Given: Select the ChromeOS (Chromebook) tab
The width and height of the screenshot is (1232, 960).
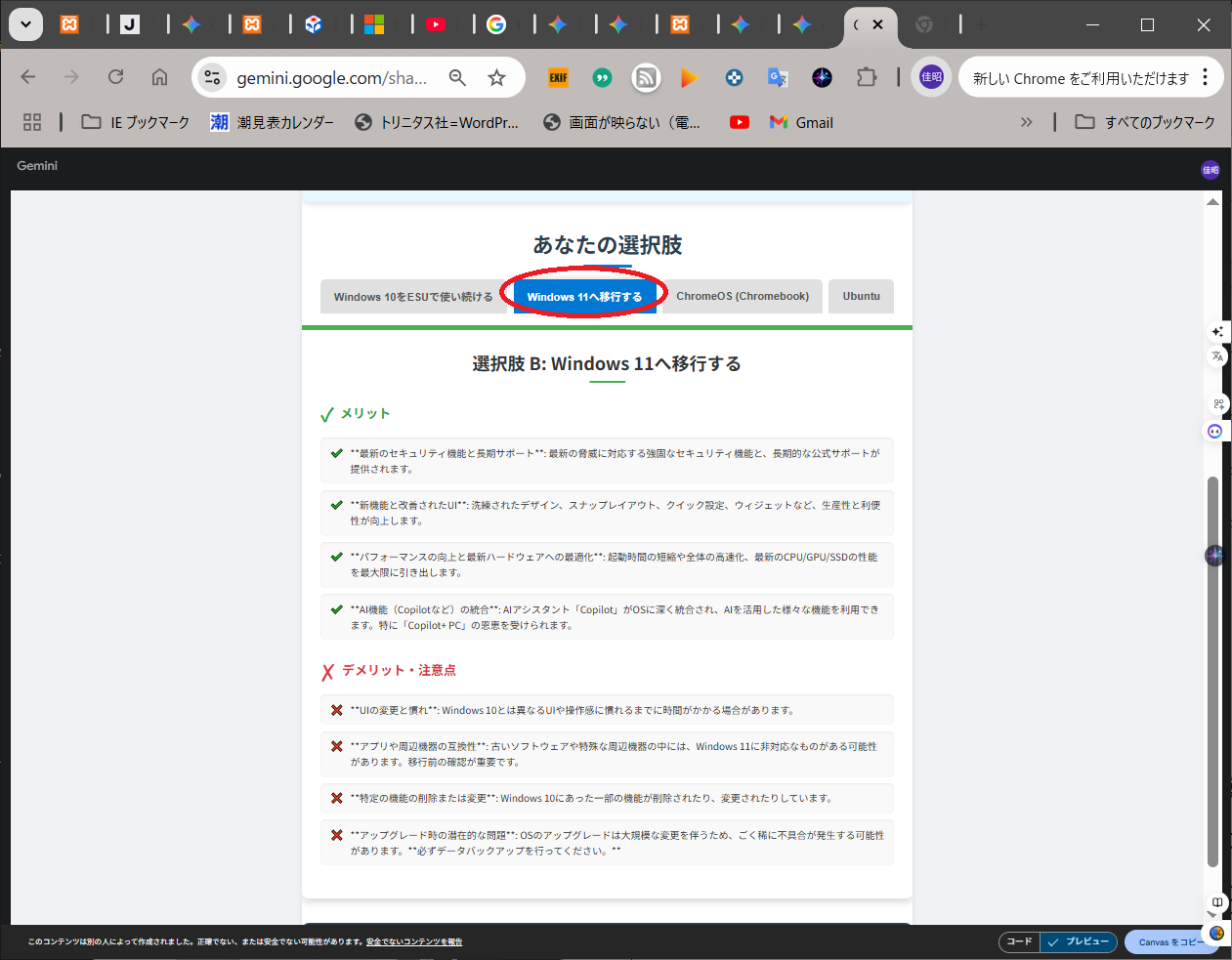Looking at the screenshot, I should point(743,297).
